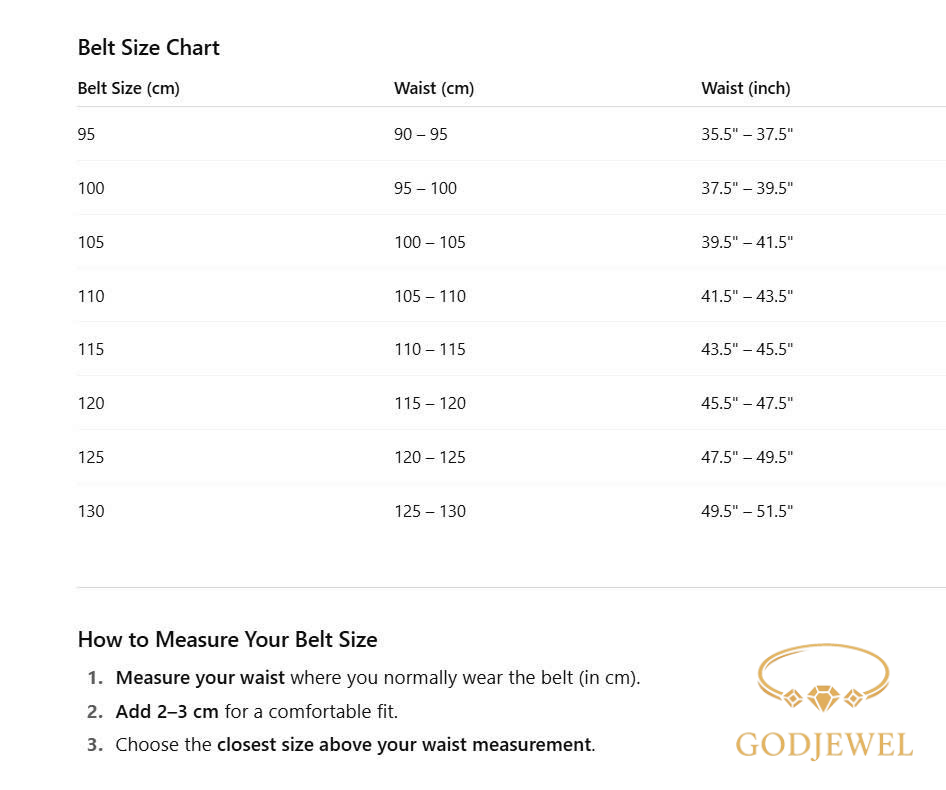
Task: Select the Belt Size (cm) column header
Action: click(128, 88)
